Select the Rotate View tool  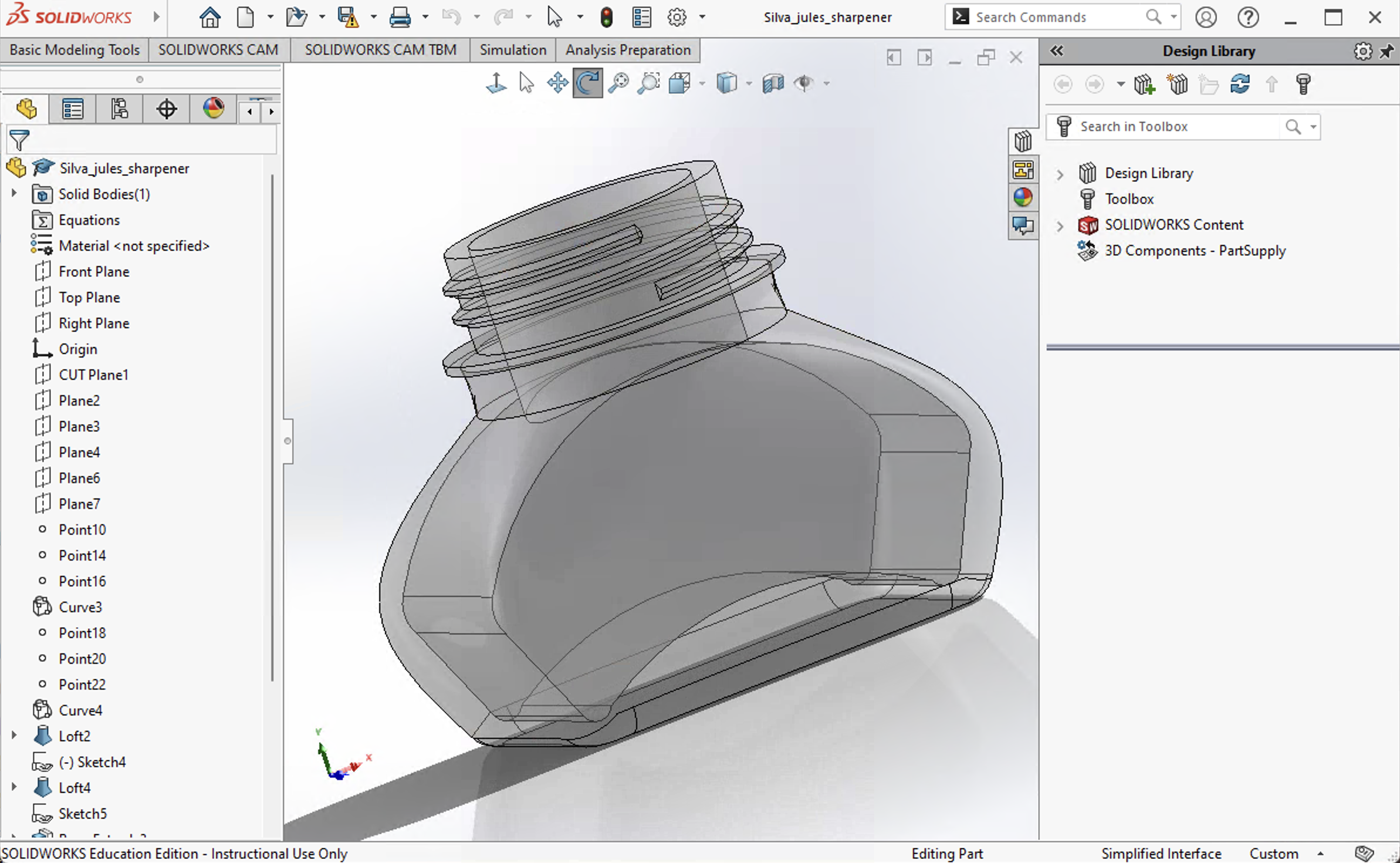[587, 83]
